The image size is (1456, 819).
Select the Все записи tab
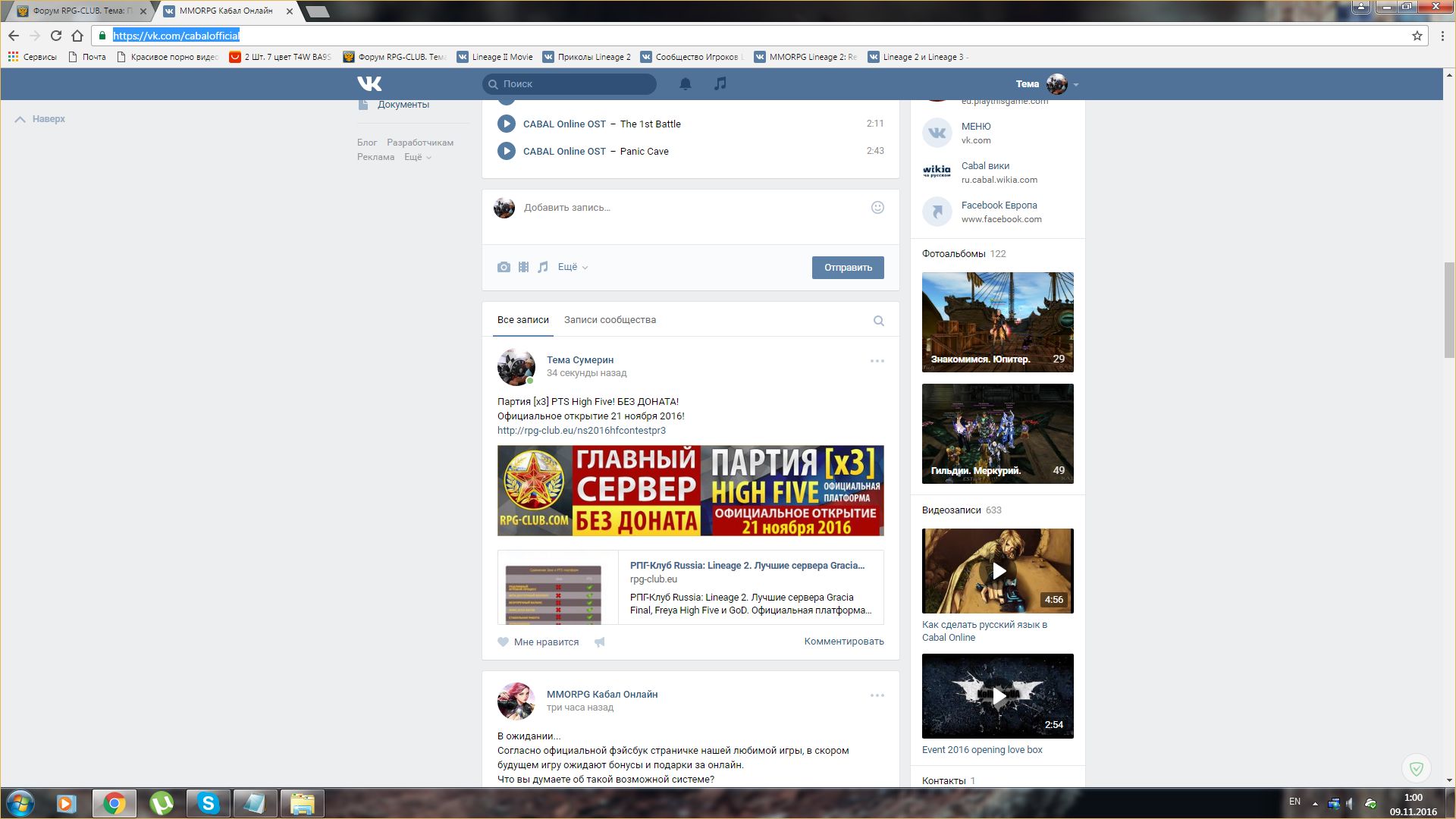[x=522, y=320]
